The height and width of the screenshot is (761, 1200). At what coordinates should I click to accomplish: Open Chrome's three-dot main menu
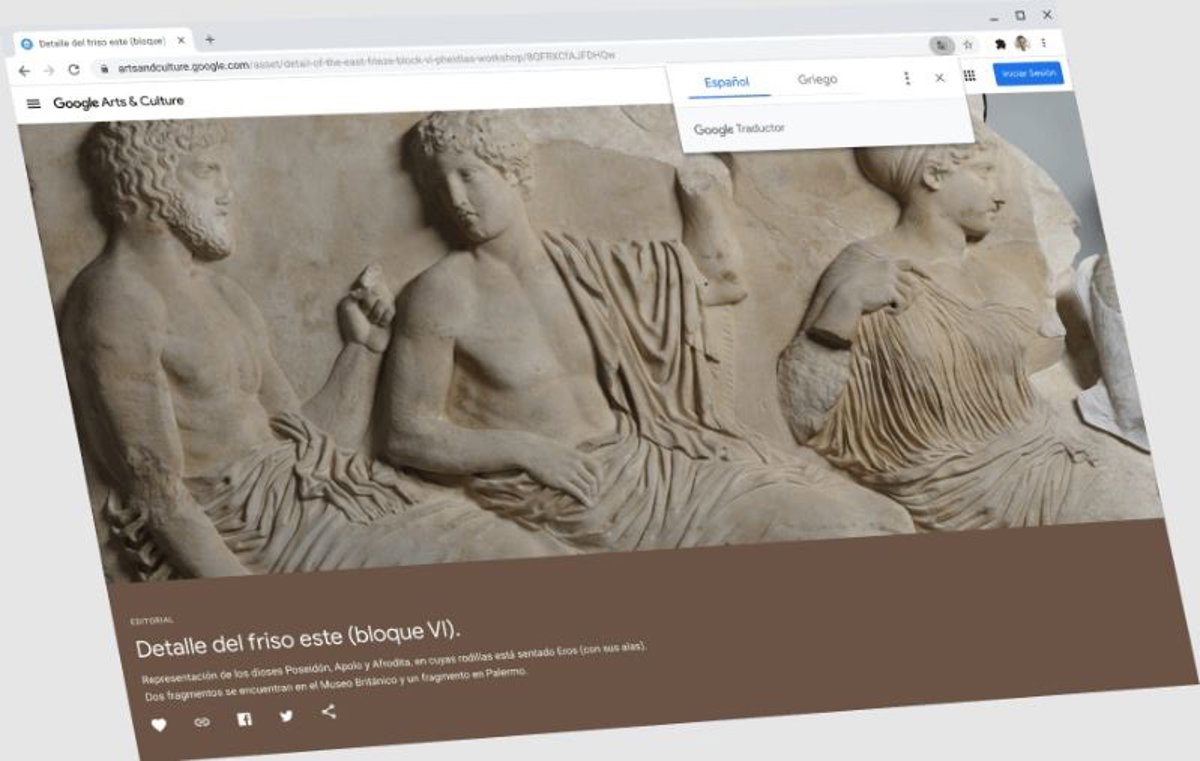[1044, 43]
